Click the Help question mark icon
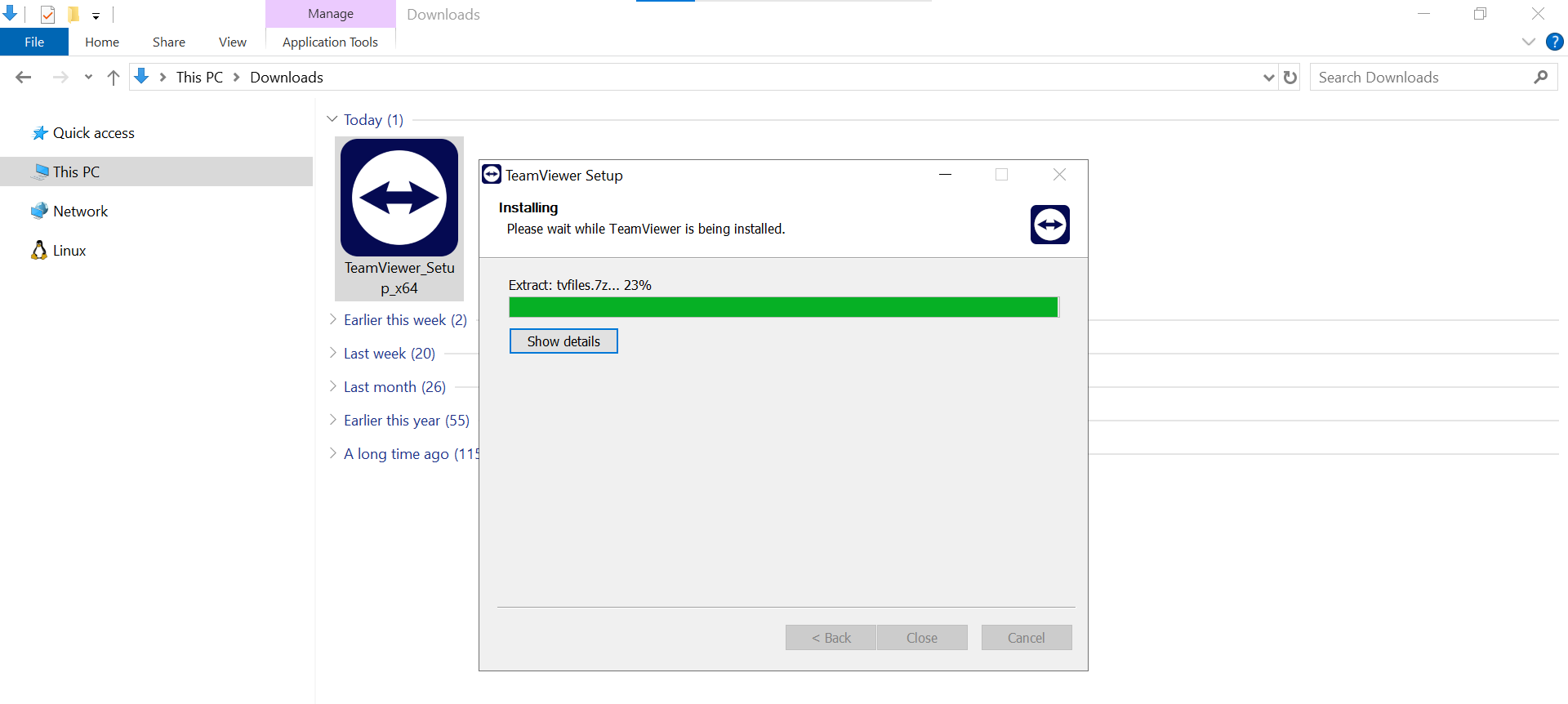This screenshot has width=1568, height=704. tap(1554, 42)
